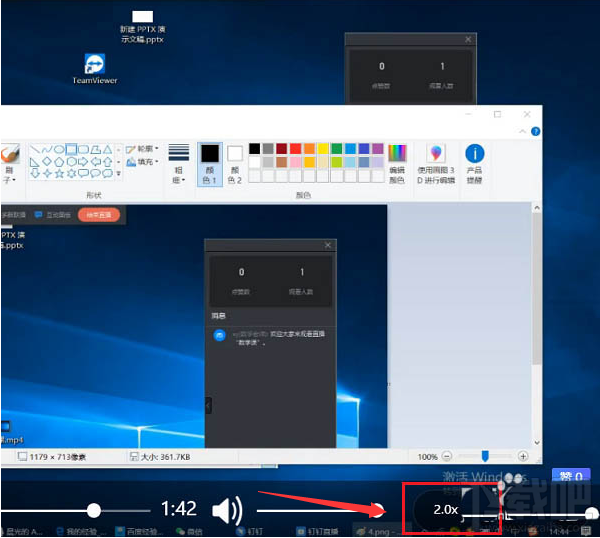Open Edit with Paint 3D
The width and height of the screenshot is (600, 538).
(x=435, y=154)
